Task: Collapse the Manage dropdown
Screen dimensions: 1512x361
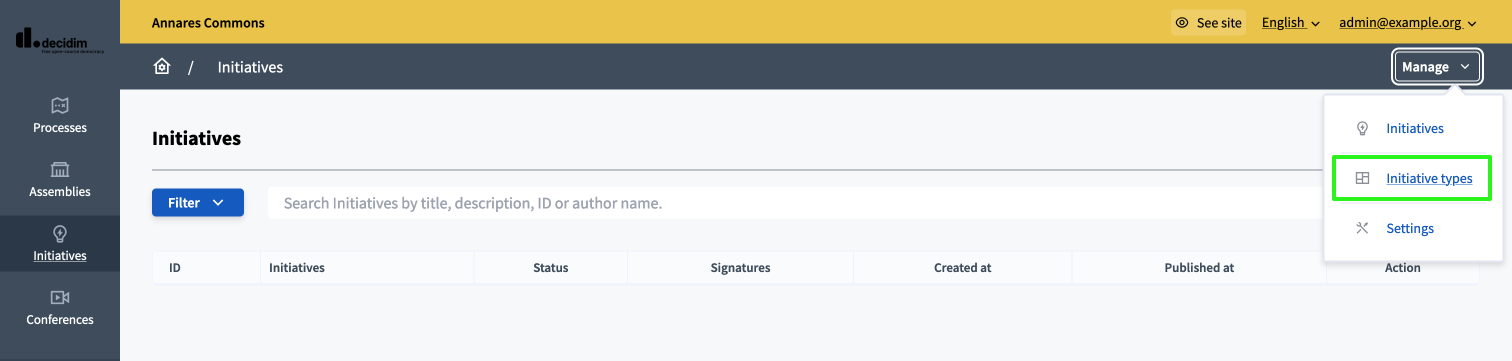Action: coord(1438,67)
